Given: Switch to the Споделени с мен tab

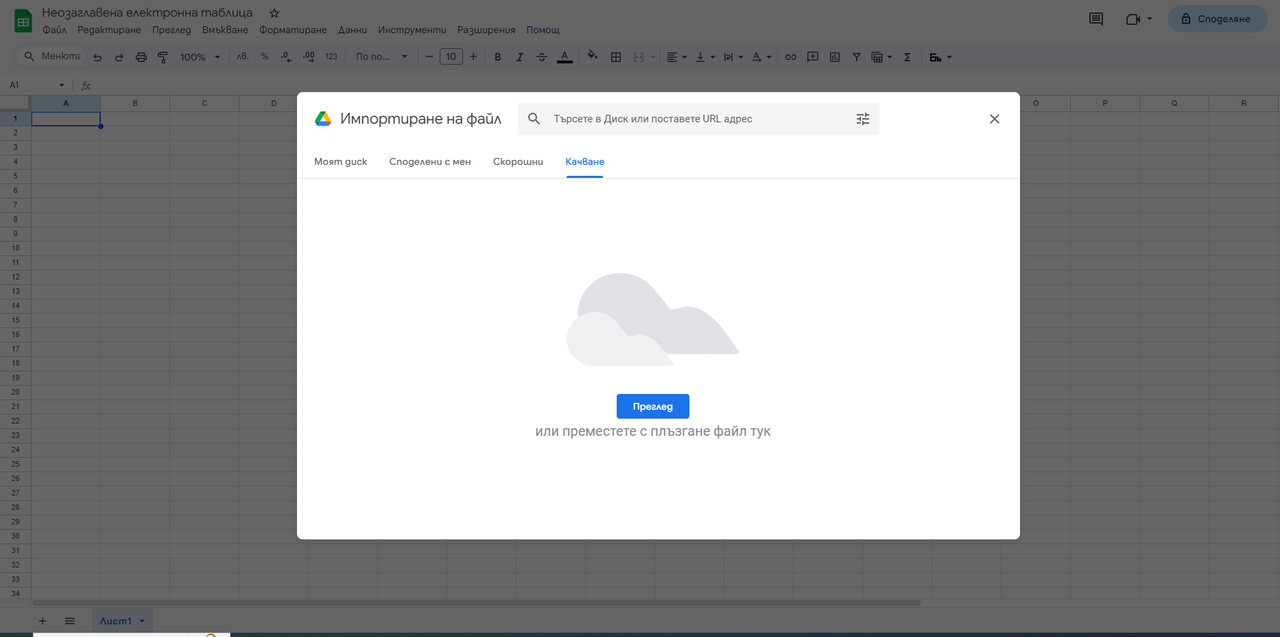Looking at the screenshot, I should coord(430,161).
